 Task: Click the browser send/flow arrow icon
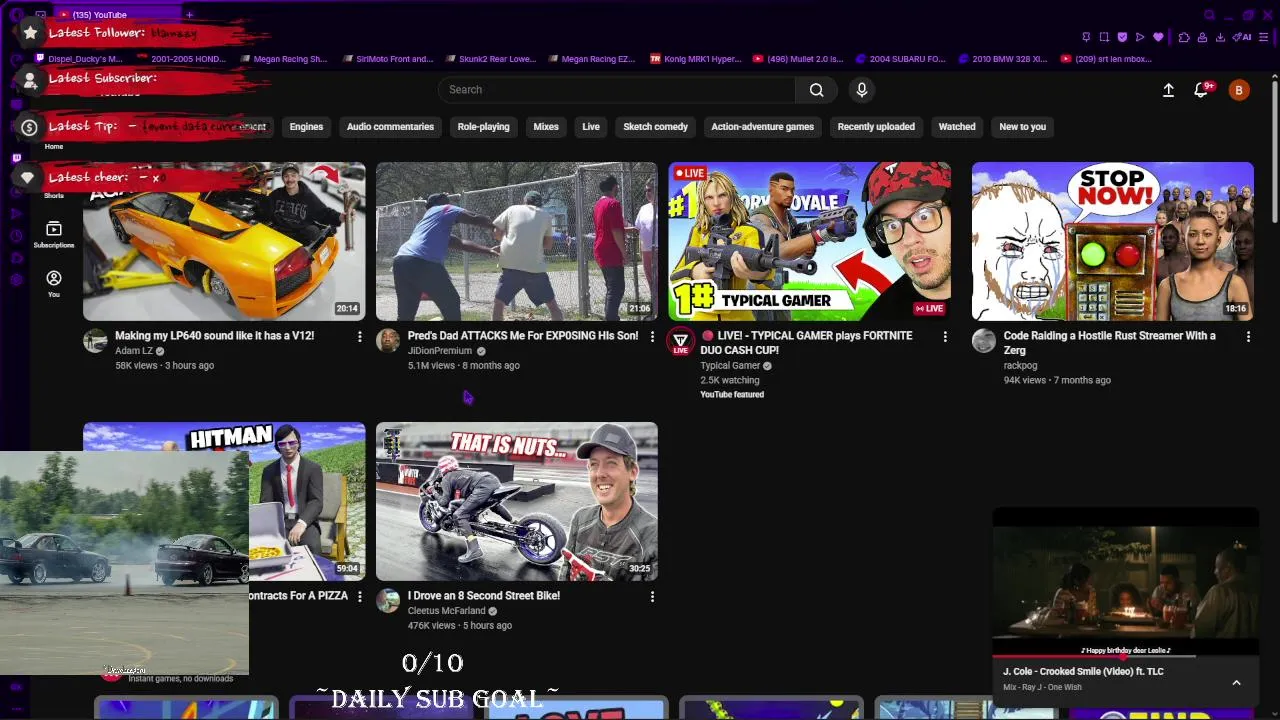pos(1140,37)
